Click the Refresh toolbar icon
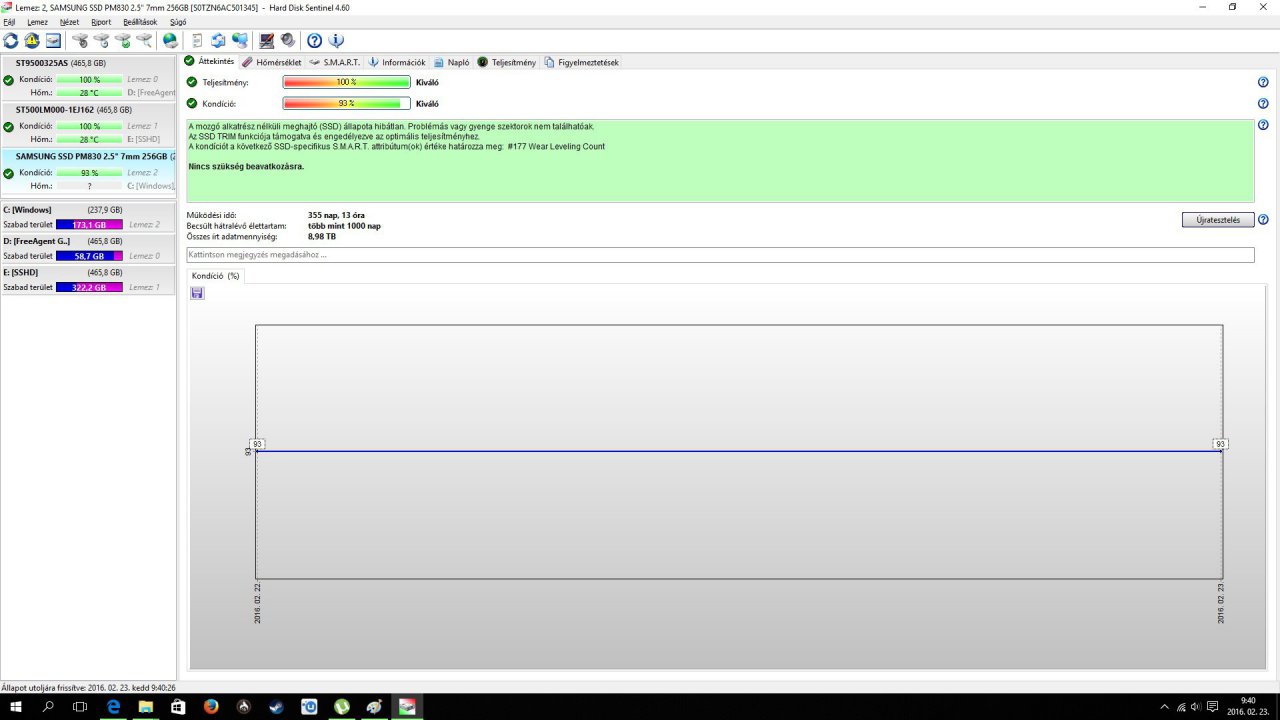Image resolution: width=1280 pixels, height=720 pixels. 11,40
